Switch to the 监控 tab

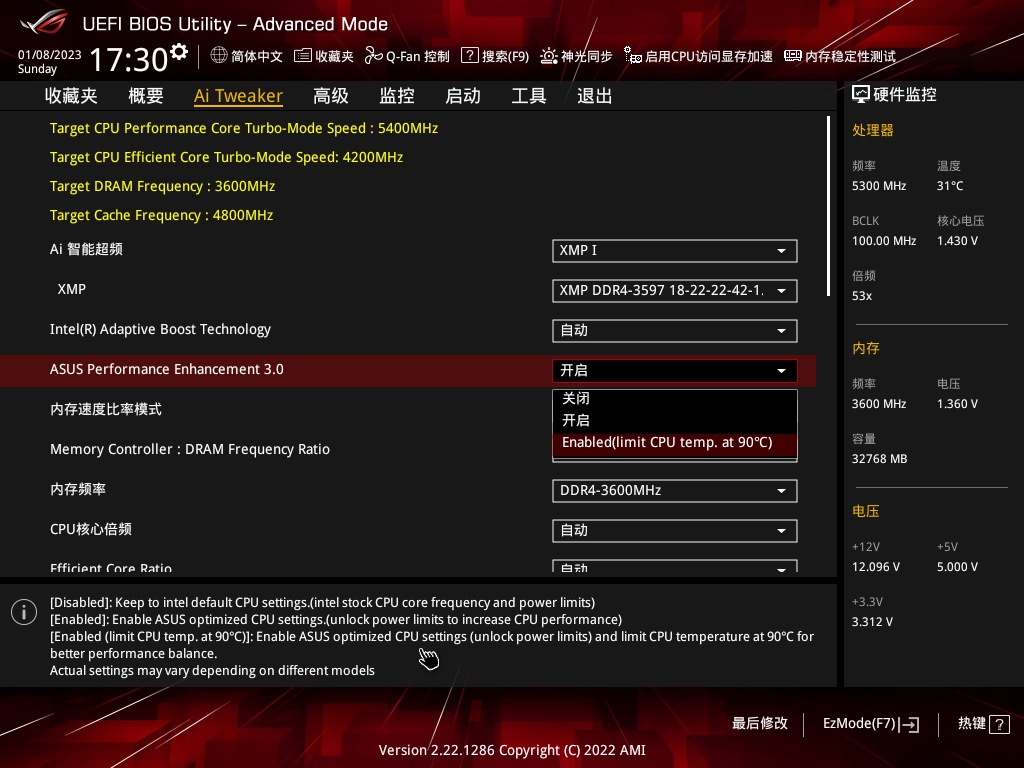click(397, 96)
